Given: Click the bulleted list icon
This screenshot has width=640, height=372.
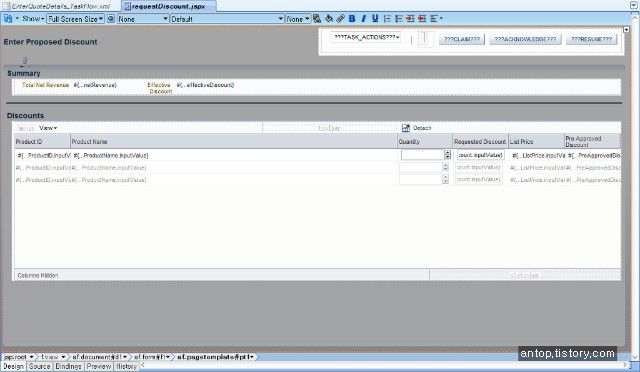Looking at the screenshot, I should tap(399, 18).
